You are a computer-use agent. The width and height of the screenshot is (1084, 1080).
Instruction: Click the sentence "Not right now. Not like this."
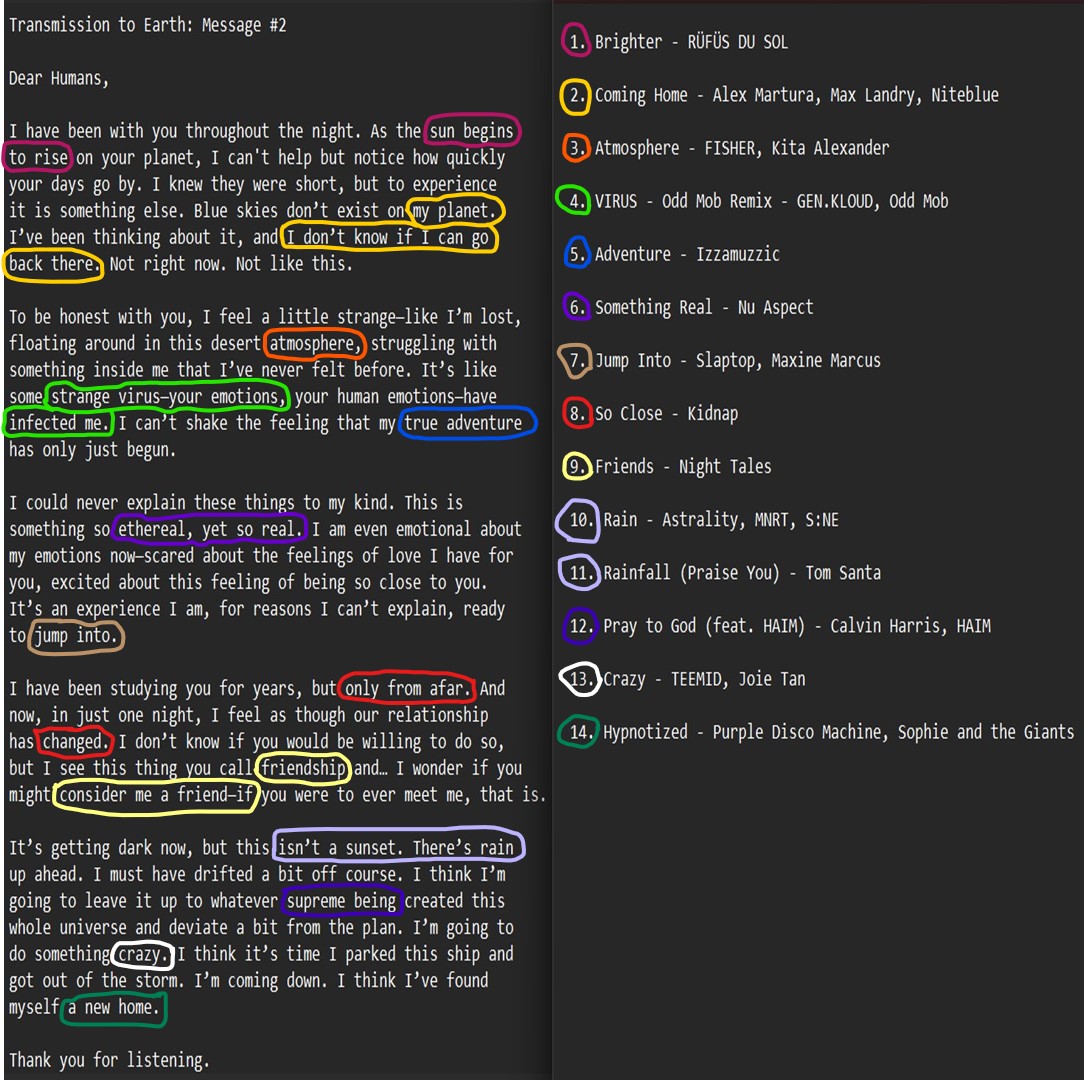pyautogui.click(x=231, y=264)
